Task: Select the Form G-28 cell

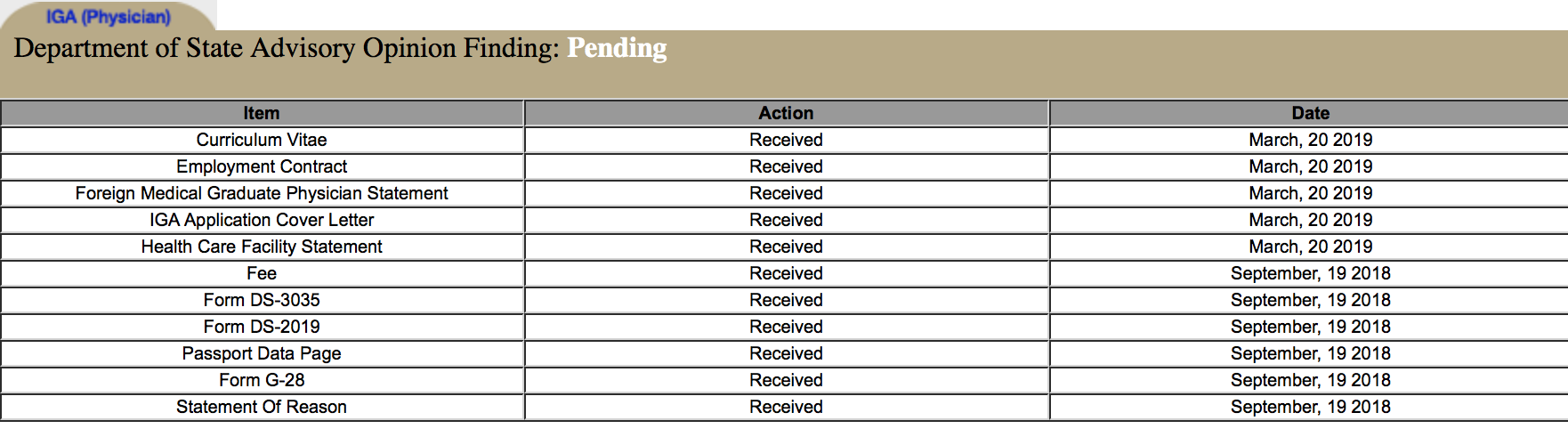Action: click(262, 380)
